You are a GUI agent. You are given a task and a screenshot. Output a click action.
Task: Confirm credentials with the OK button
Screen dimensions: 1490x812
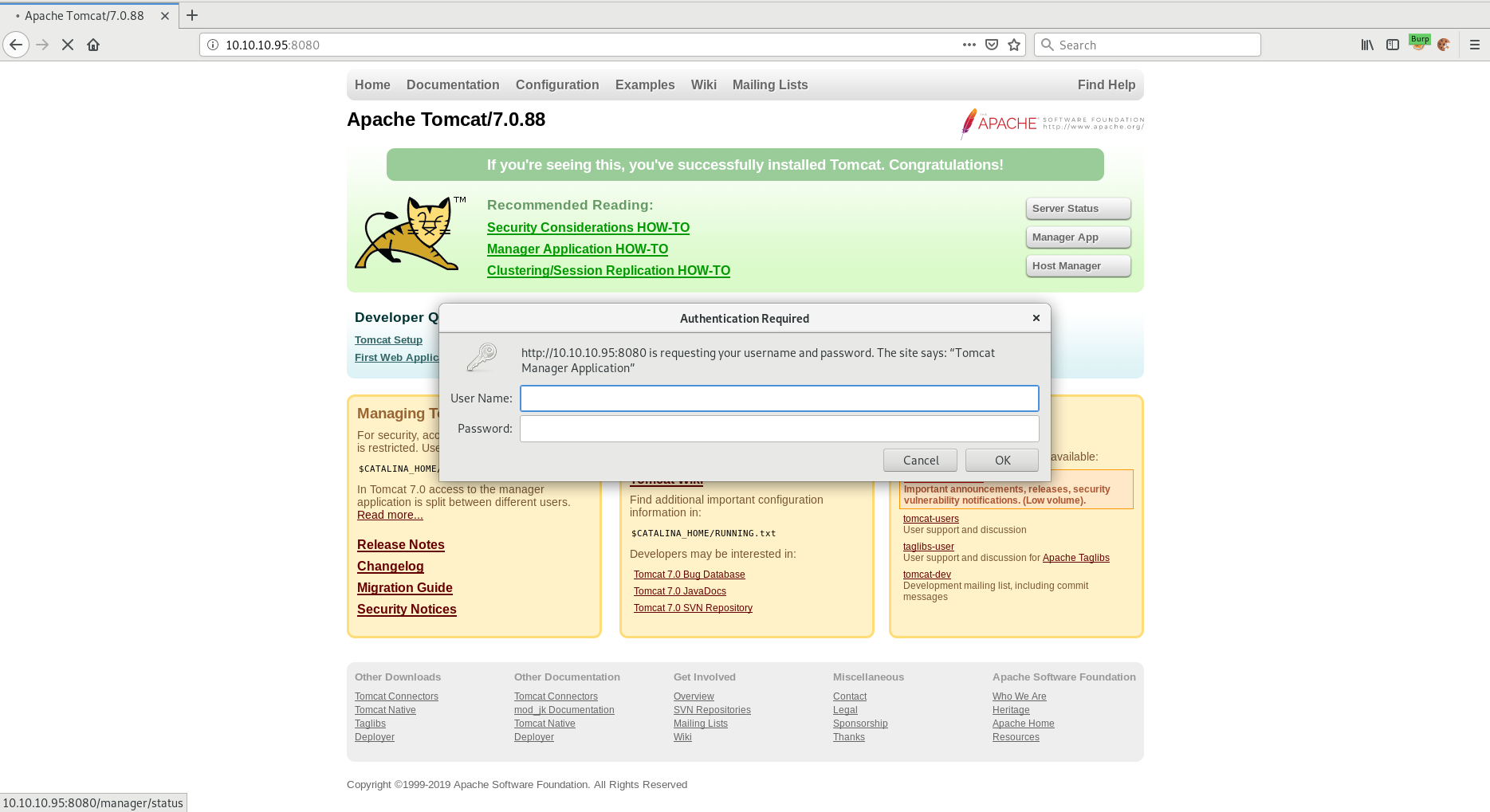pos(1002,460)
